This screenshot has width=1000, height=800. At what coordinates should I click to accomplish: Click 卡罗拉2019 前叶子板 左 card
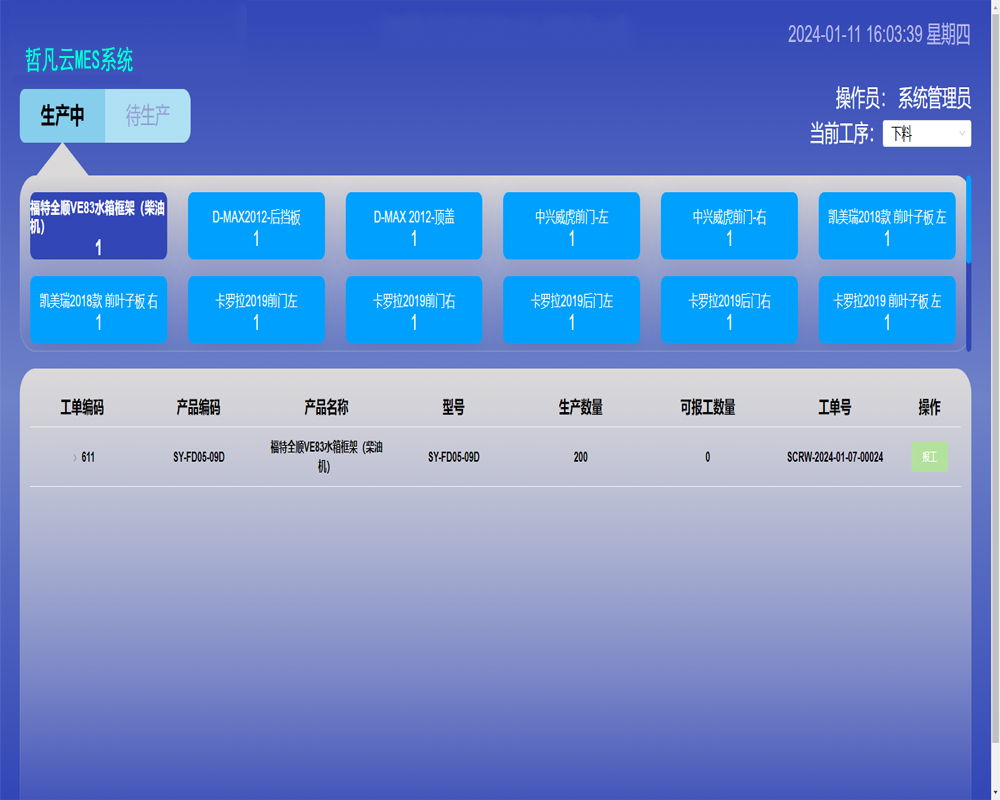click(x=886, y=310)
